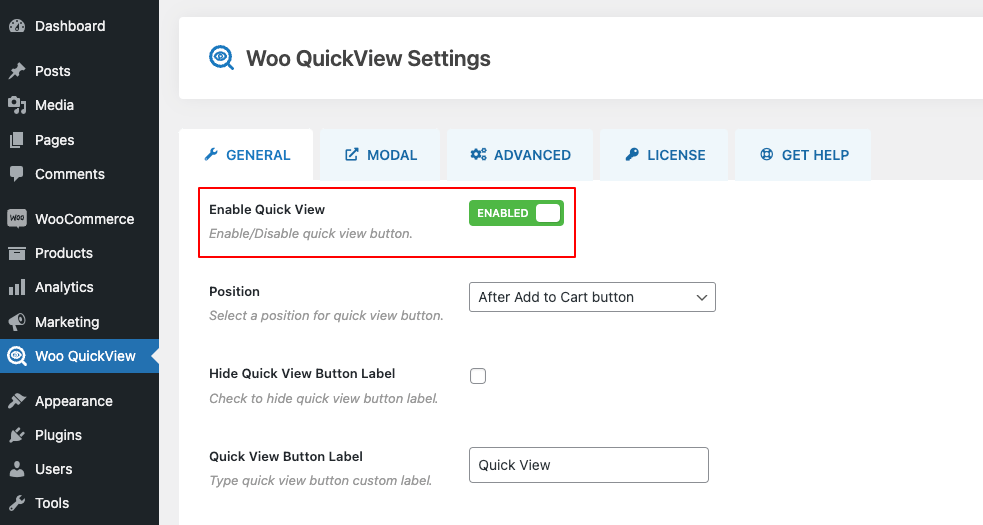Image resolution: width=983 pixels, height=525 pixels.
Task: Click the Plugins plug icon
Action: point(16,435)
